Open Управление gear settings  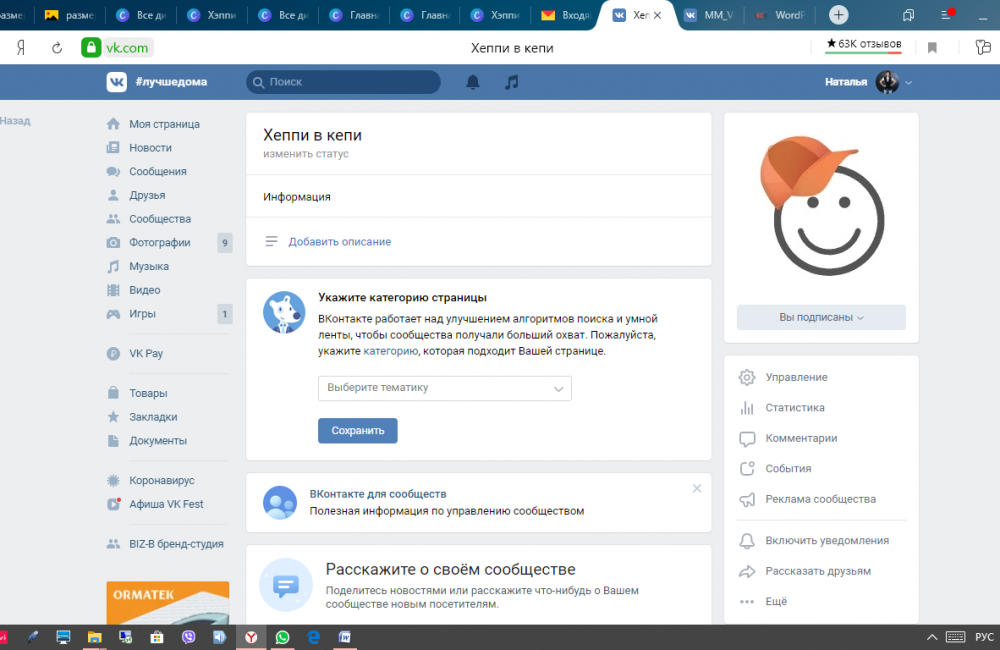click(747, 377)
